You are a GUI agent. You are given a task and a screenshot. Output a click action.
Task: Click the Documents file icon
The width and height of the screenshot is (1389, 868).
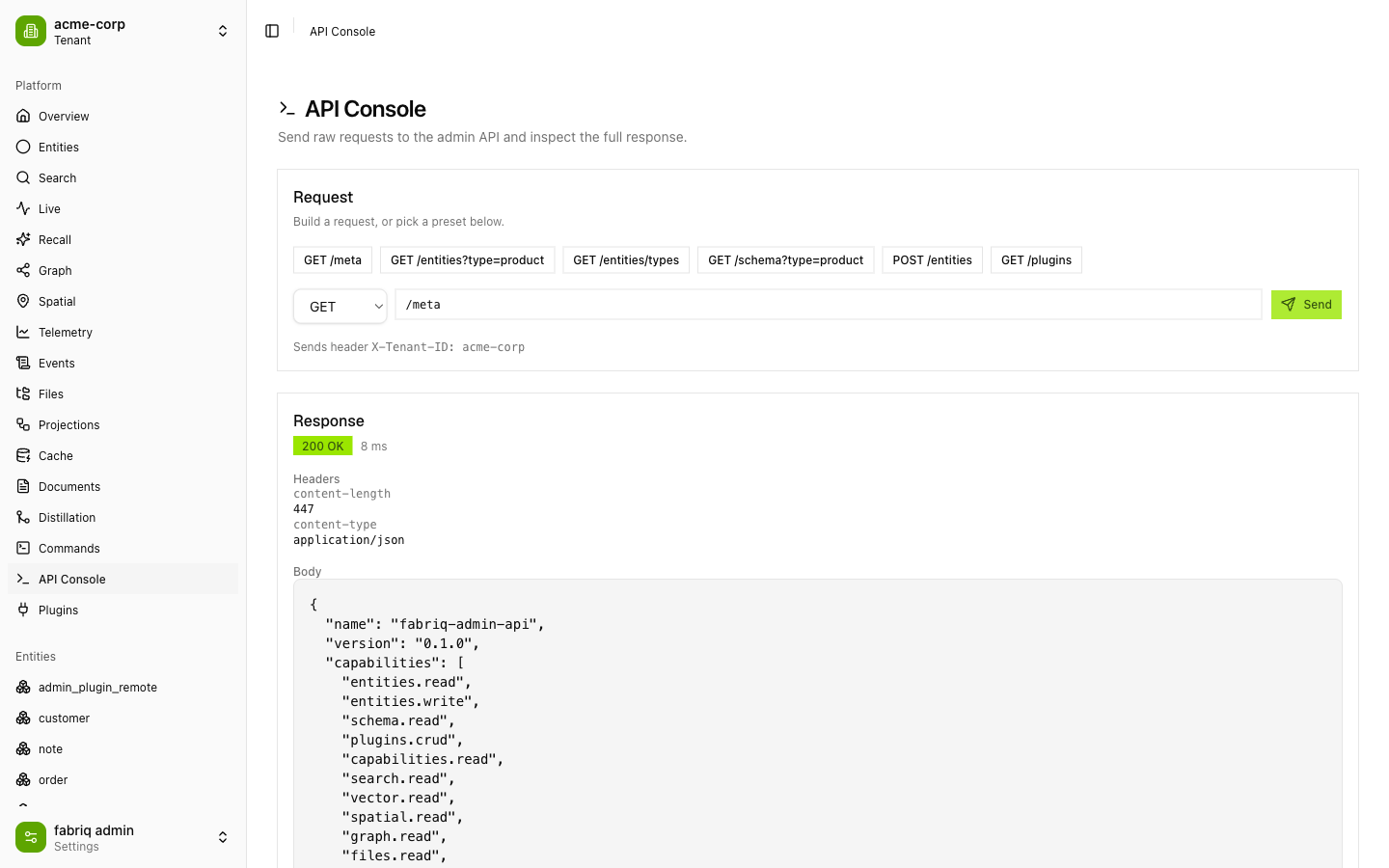click(x=23, y=486)
